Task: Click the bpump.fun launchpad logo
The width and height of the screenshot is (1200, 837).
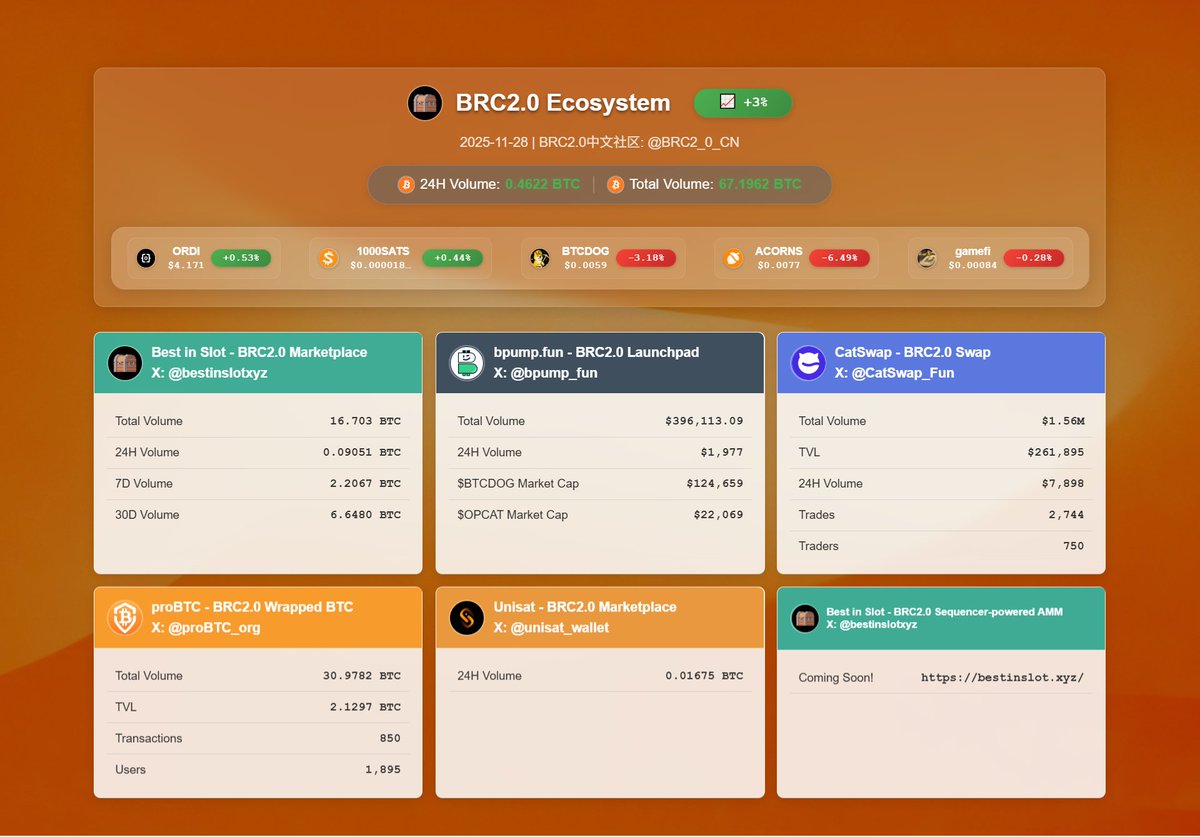Action: pyautogui.click(x=467, y=363)
